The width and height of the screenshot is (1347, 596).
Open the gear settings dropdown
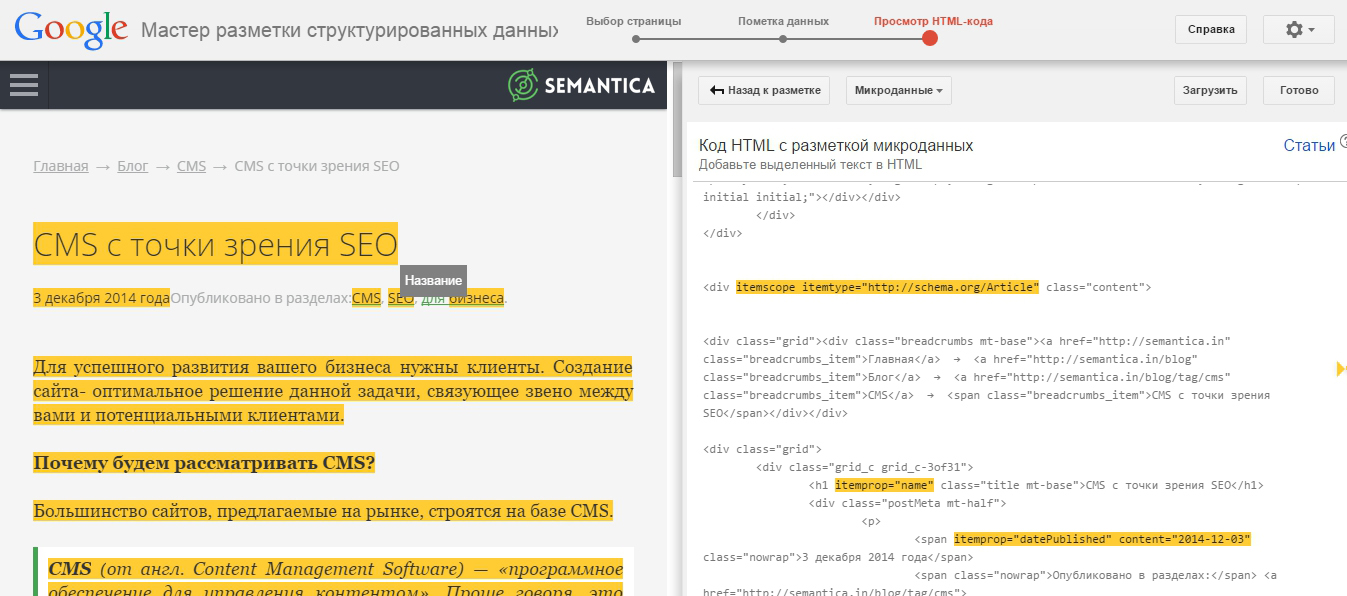click(1298, 30)
